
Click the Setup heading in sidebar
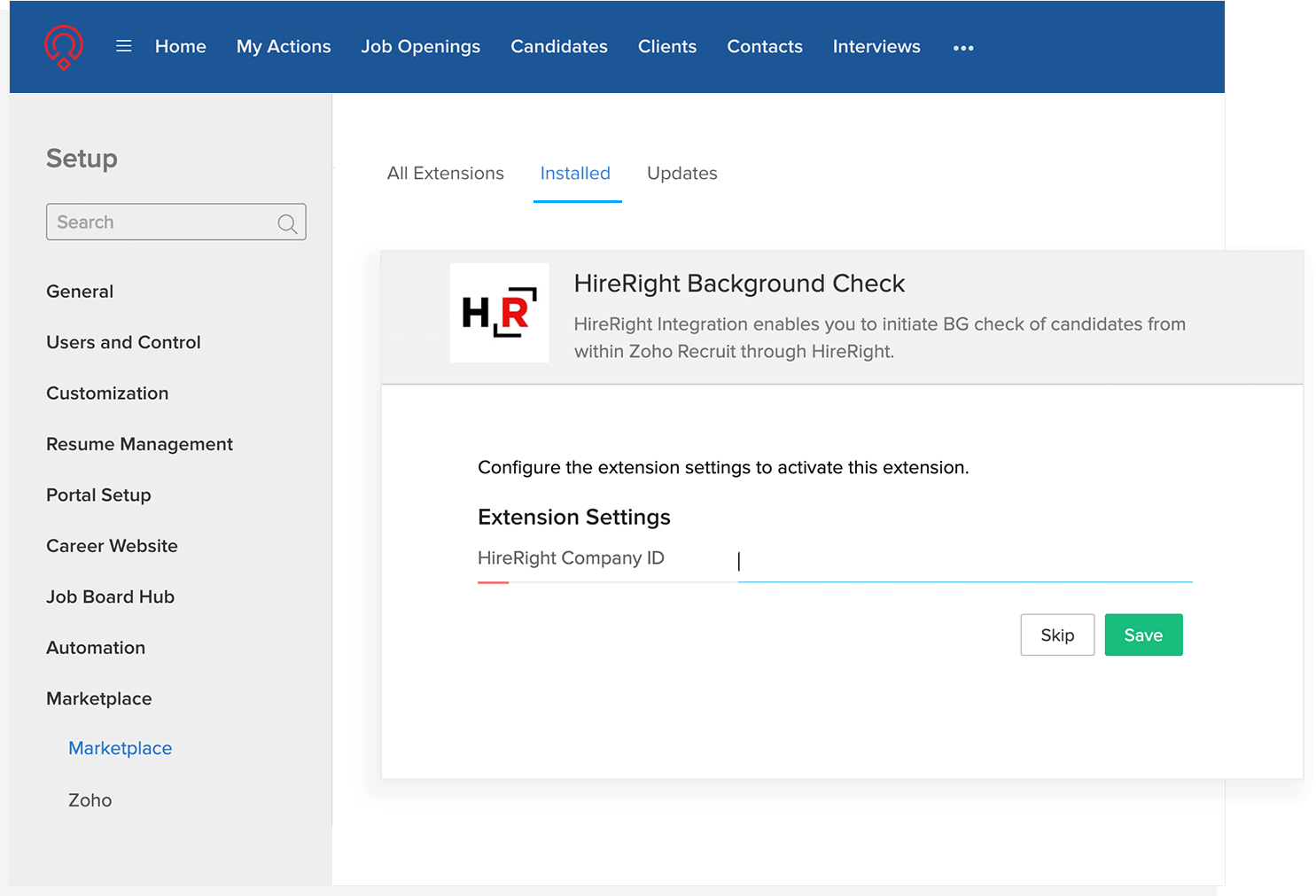[x=82, y=158]
